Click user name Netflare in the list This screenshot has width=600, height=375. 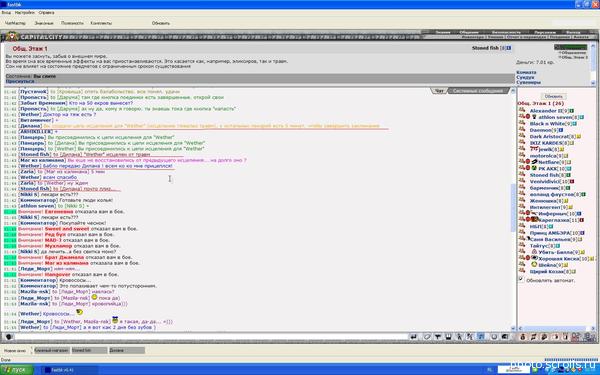coord(549,162)
